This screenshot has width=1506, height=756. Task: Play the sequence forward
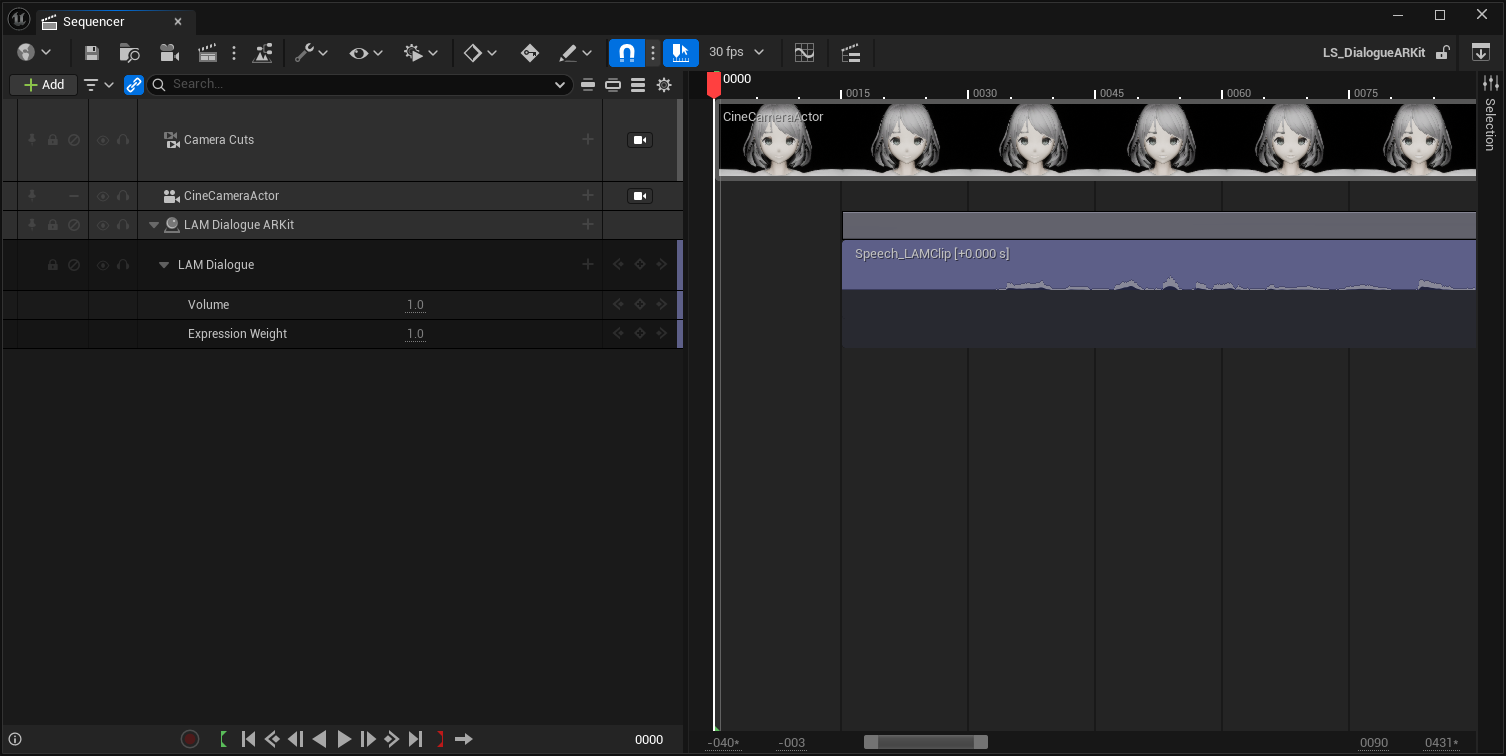pyautogui.click(x=344, y=739)
